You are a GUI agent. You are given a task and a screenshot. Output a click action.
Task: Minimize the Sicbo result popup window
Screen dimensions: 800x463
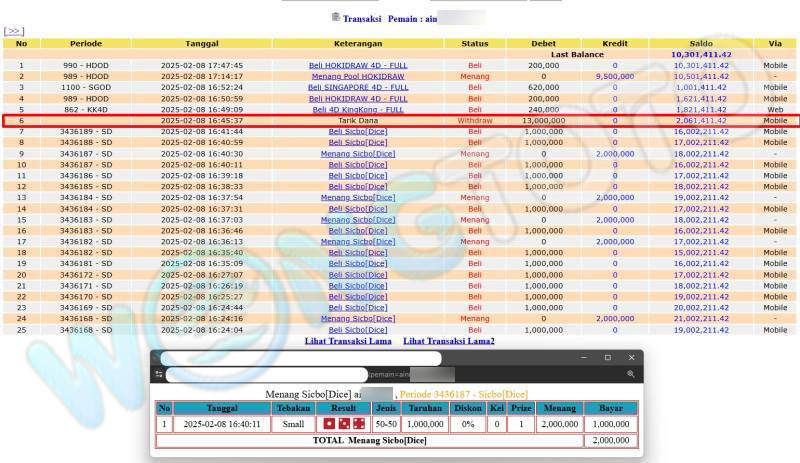tap(583, 357)
